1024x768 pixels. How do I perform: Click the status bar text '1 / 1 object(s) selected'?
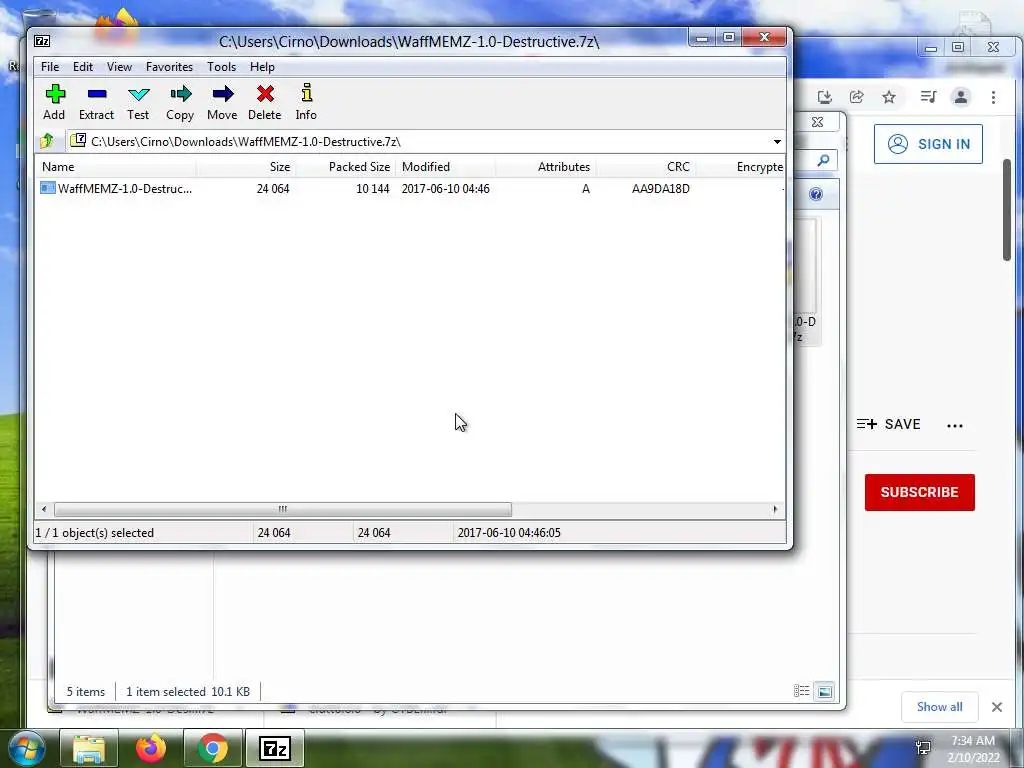(x=95, y=533)
